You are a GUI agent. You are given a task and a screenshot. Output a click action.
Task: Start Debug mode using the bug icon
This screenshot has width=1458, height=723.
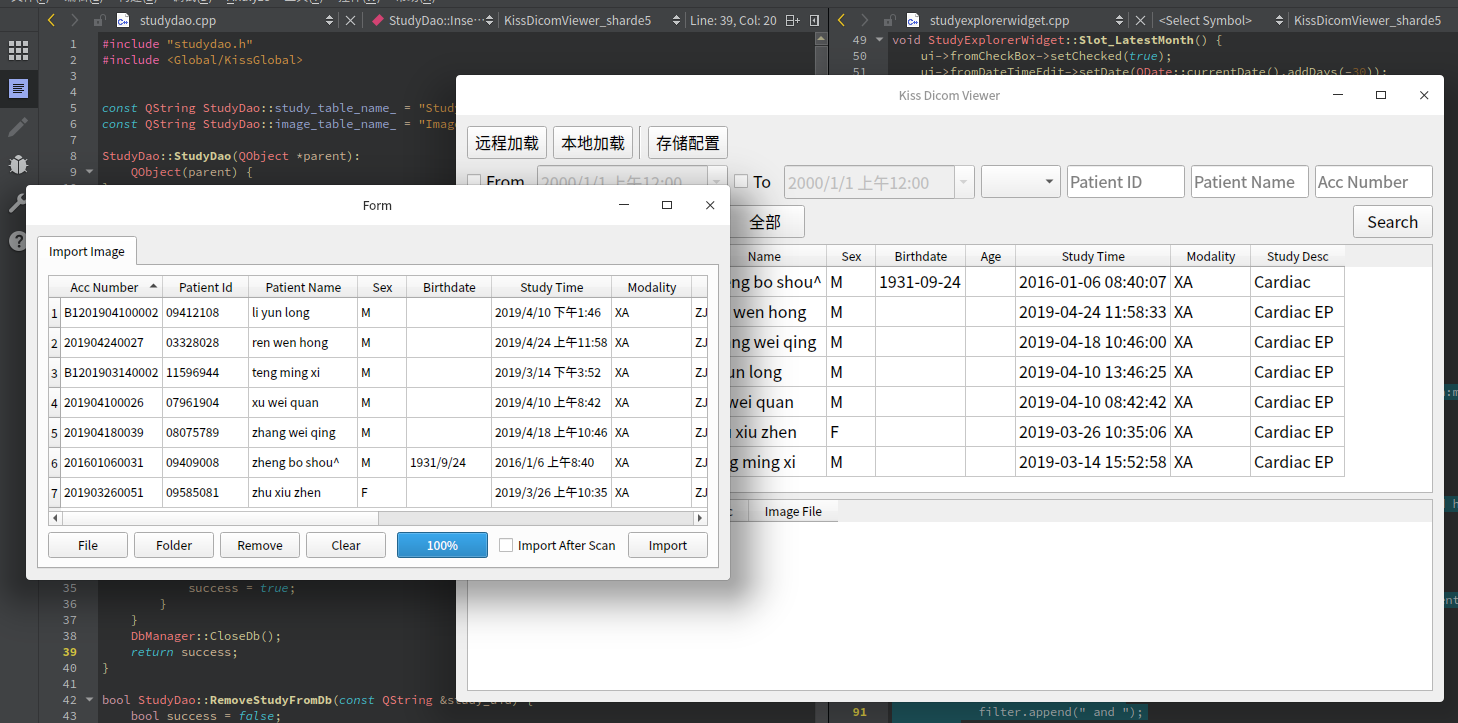tap(18, 164)
